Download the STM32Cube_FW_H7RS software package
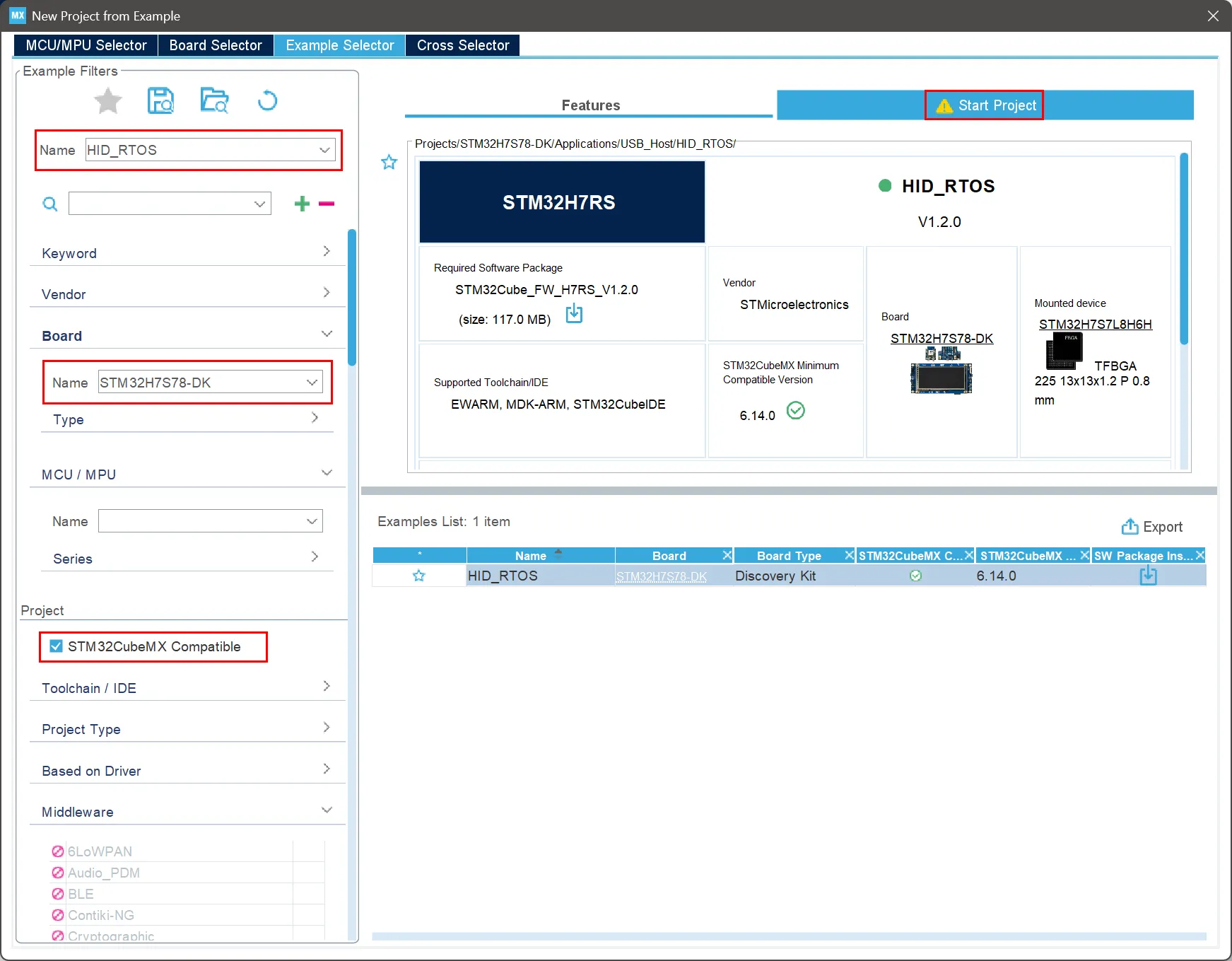1232x961 pixels. 574,313
